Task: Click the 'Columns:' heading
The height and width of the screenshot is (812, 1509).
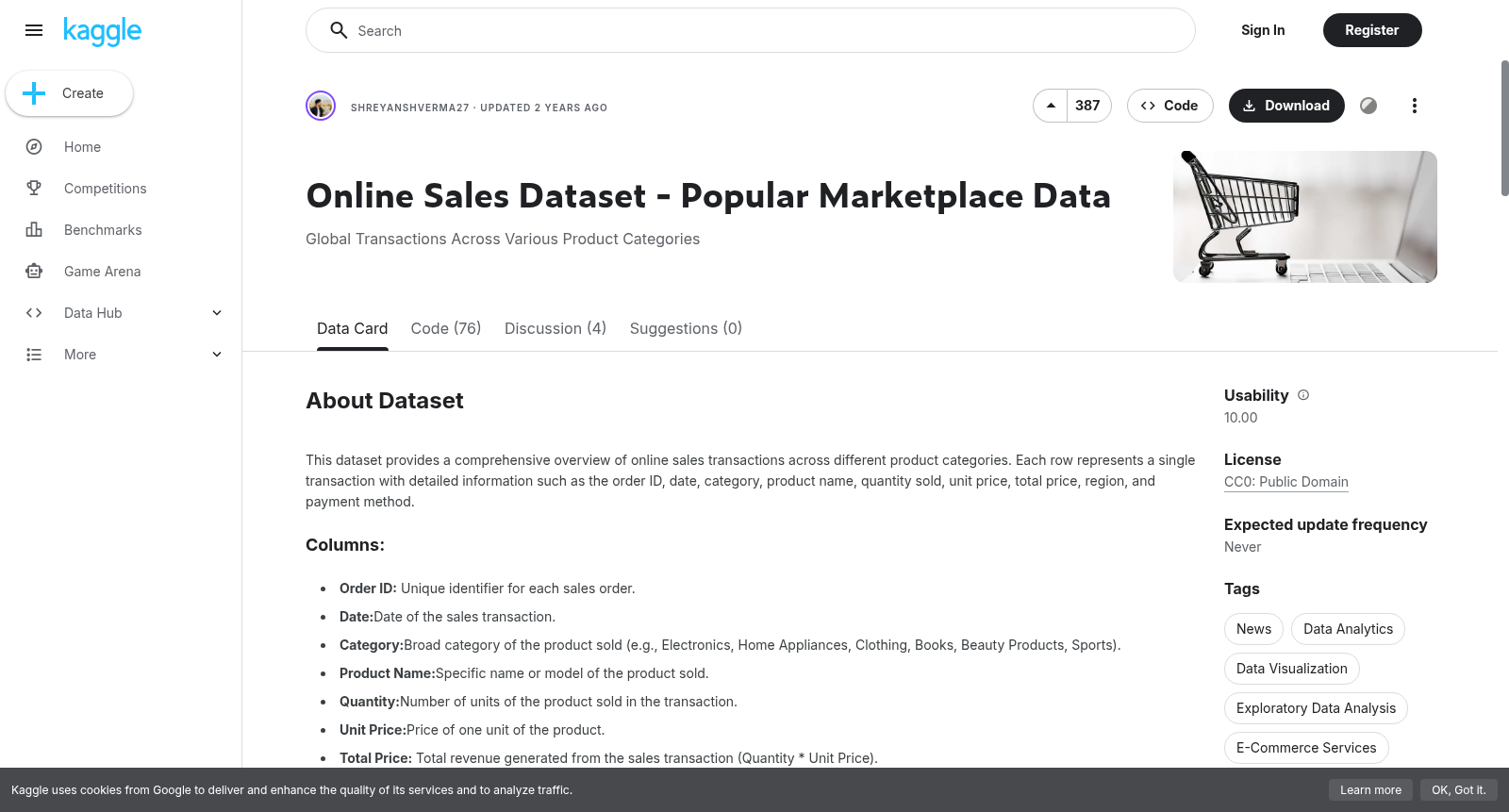Action: (x=345, y=545)
